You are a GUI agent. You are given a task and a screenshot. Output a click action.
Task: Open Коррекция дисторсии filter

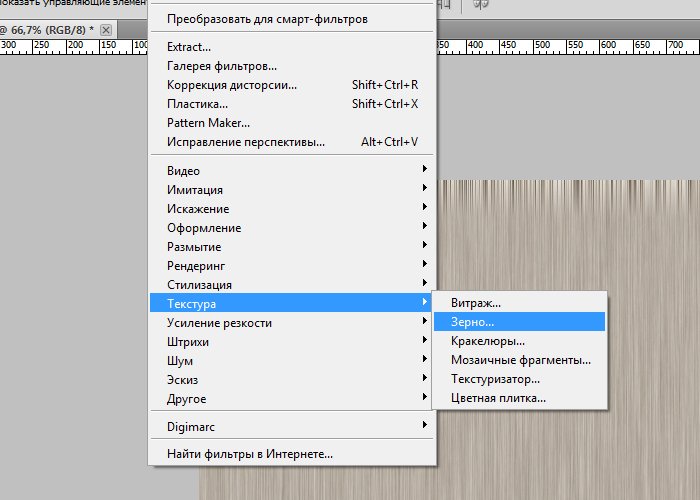click(x=231, y=85)
